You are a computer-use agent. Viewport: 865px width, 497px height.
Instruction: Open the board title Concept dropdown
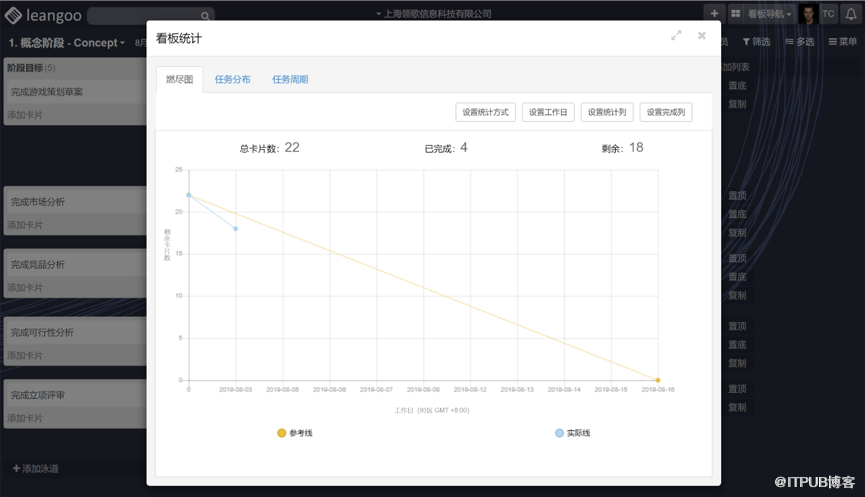click(67, 43)
